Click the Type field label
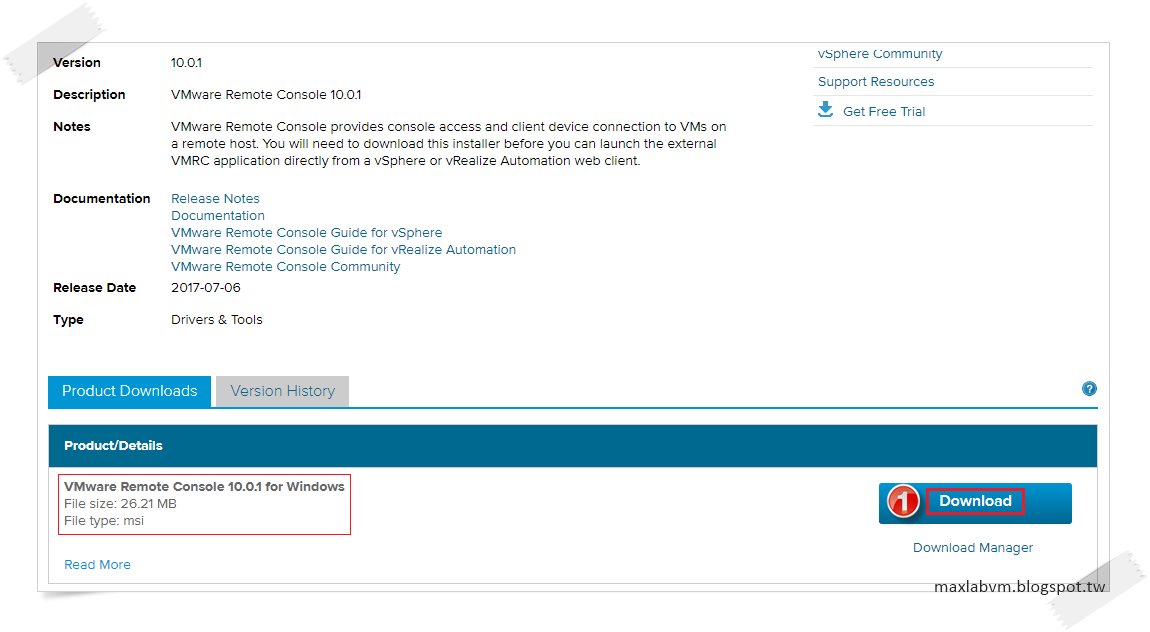The width and height of the screenshot is (1150, 632). coord(67,320)
